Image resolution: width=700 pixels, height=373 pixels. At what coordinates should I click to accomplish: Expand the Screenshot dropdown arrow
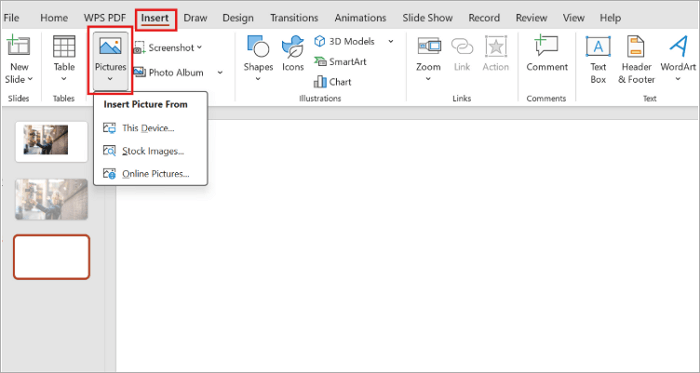199,47
